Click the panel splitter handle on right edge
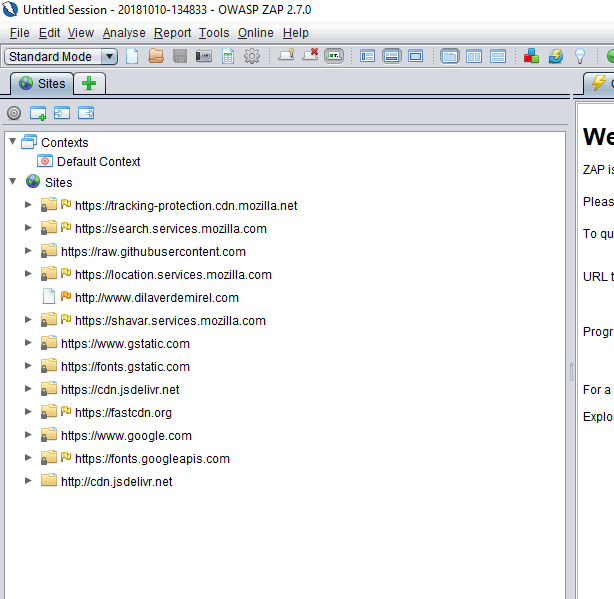The width and height of the screenshot is (614, 599). [571, 372]
